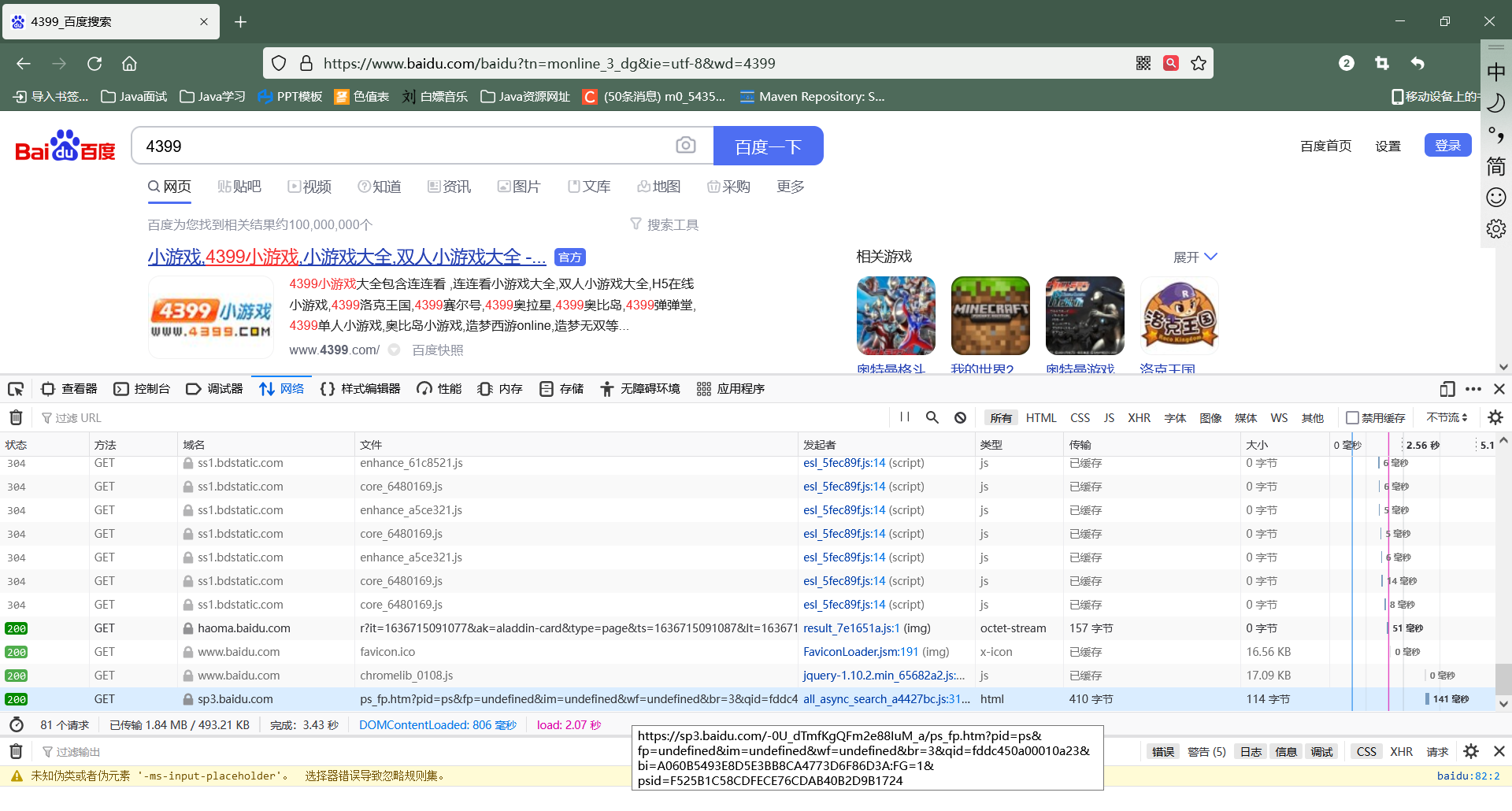This screenshot has height=811, width=1512.
Task: Click the undo arrow toolbar icon
Action: 1417,63
